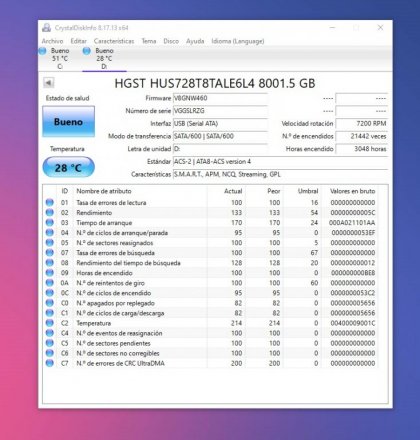
Task: Open the Idioma (Language) menu
Action: pyautogui.click(x=238, y=41)
